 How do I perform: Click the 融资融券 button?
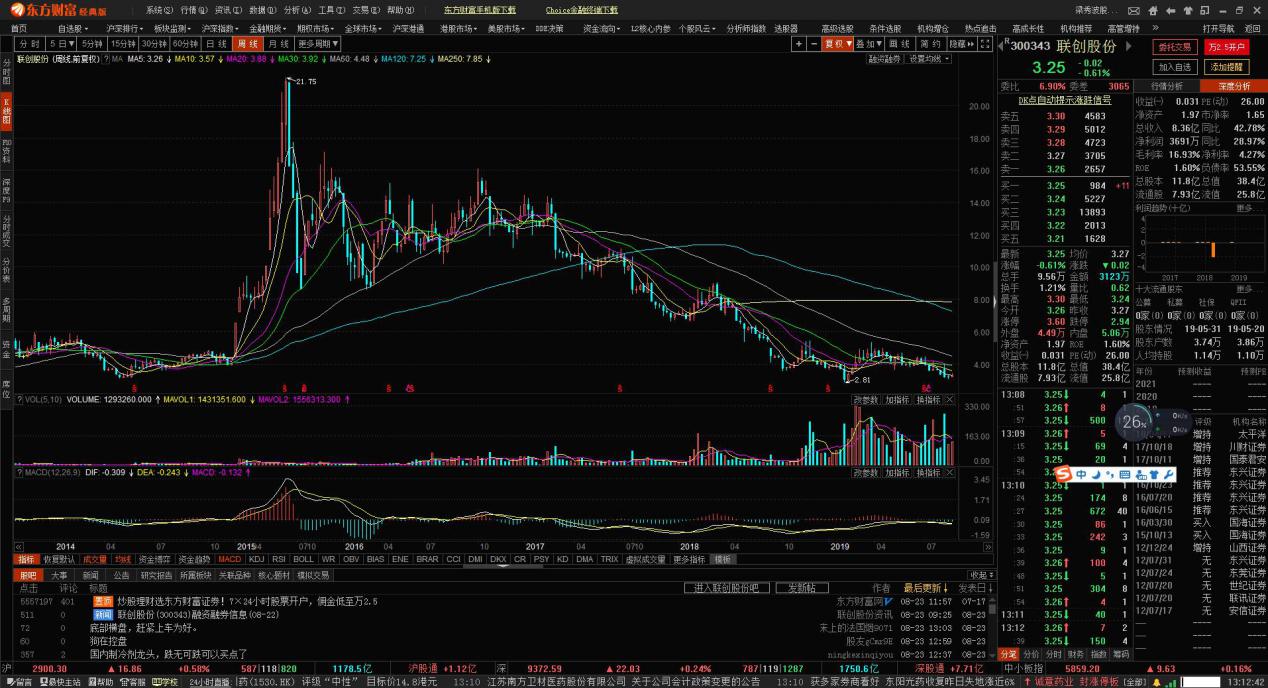(x=885, y=59)
